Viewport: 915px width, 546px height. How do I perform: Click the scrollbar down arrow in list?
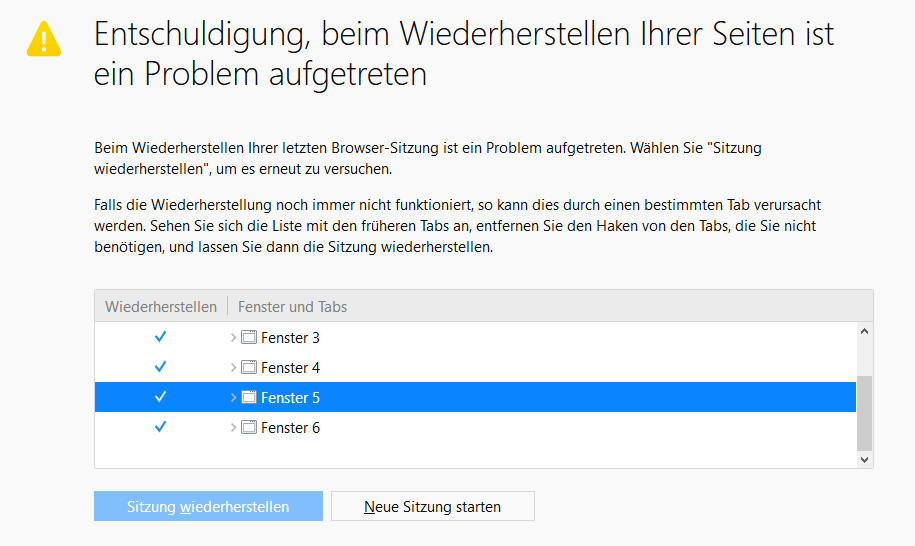(x=865, y=458)
